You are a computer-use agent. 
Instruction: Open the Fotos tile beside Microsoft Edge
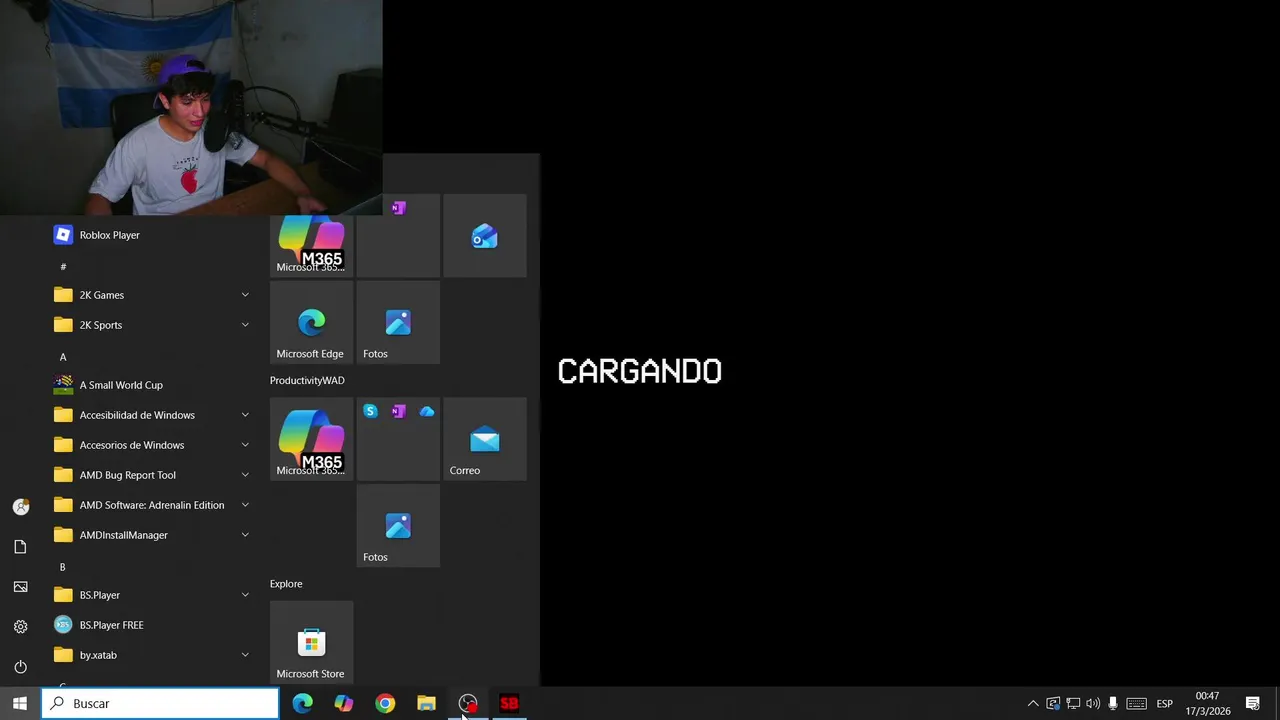[398, 322]
